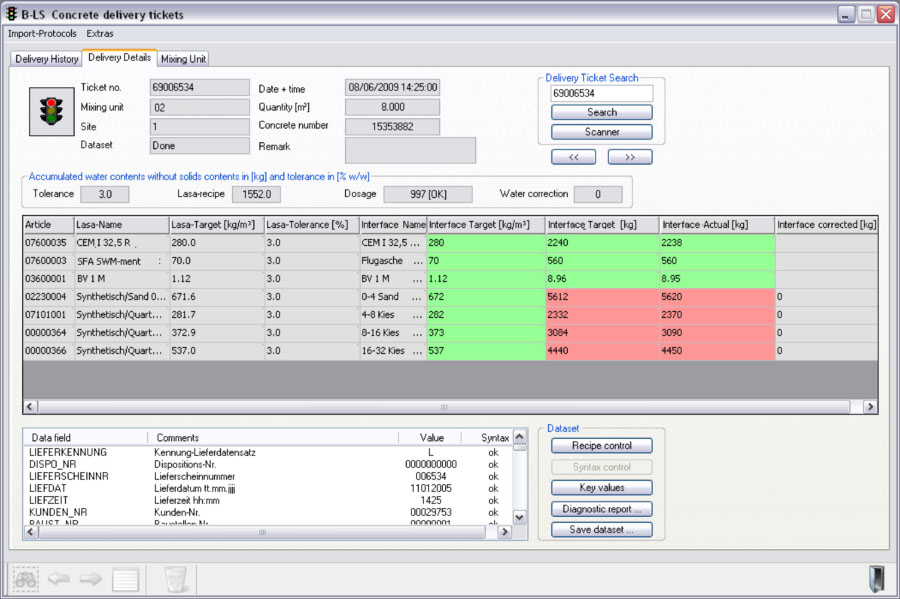Click the recycle bin icon in bottom toolbar
900x599 pixels.
tap(176, 579)
